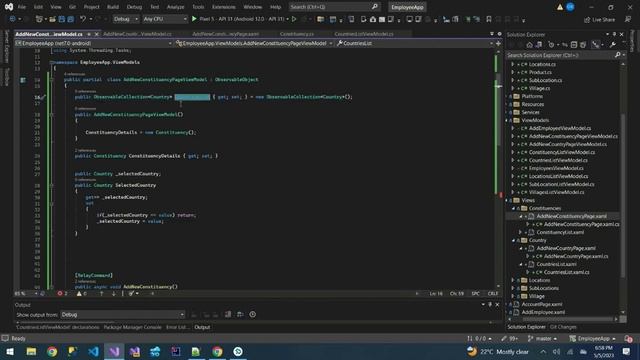Click the pending changes pencil 99+ indicator

click(509, 338)
